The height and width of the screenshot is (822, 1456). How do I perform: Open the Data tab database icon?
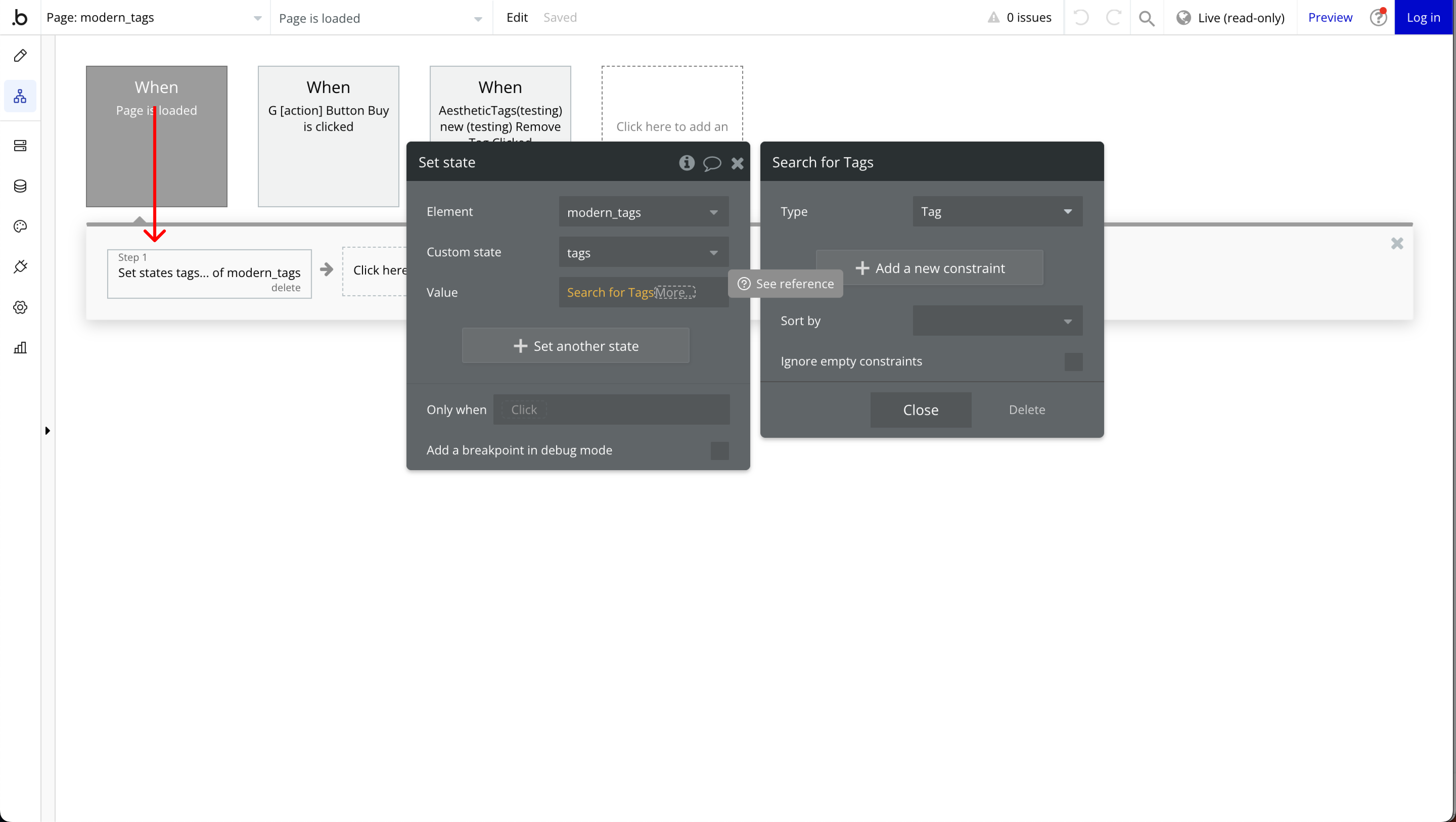pyautogui.click(x=20, y=186)
